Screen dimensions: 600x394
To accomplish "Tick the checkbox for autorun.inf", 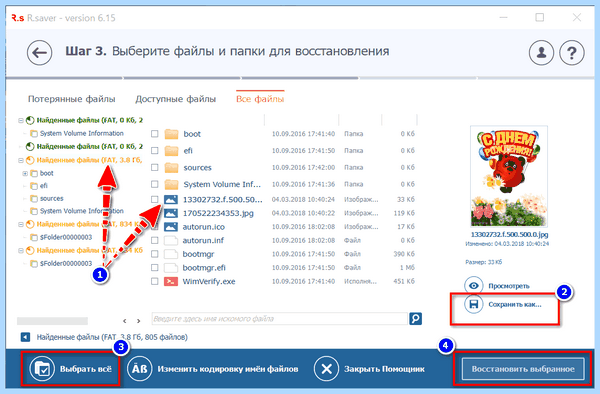I will (x=155, y=241).
